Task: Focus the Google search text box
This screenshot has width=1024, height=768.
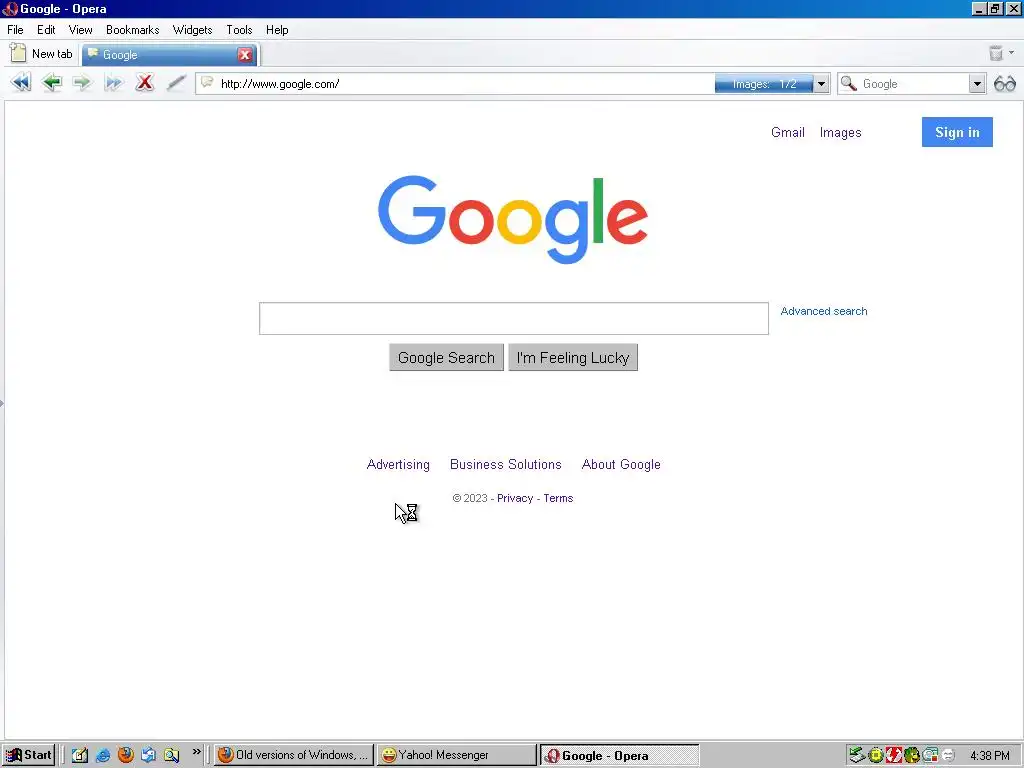Action: pos(513,318)
